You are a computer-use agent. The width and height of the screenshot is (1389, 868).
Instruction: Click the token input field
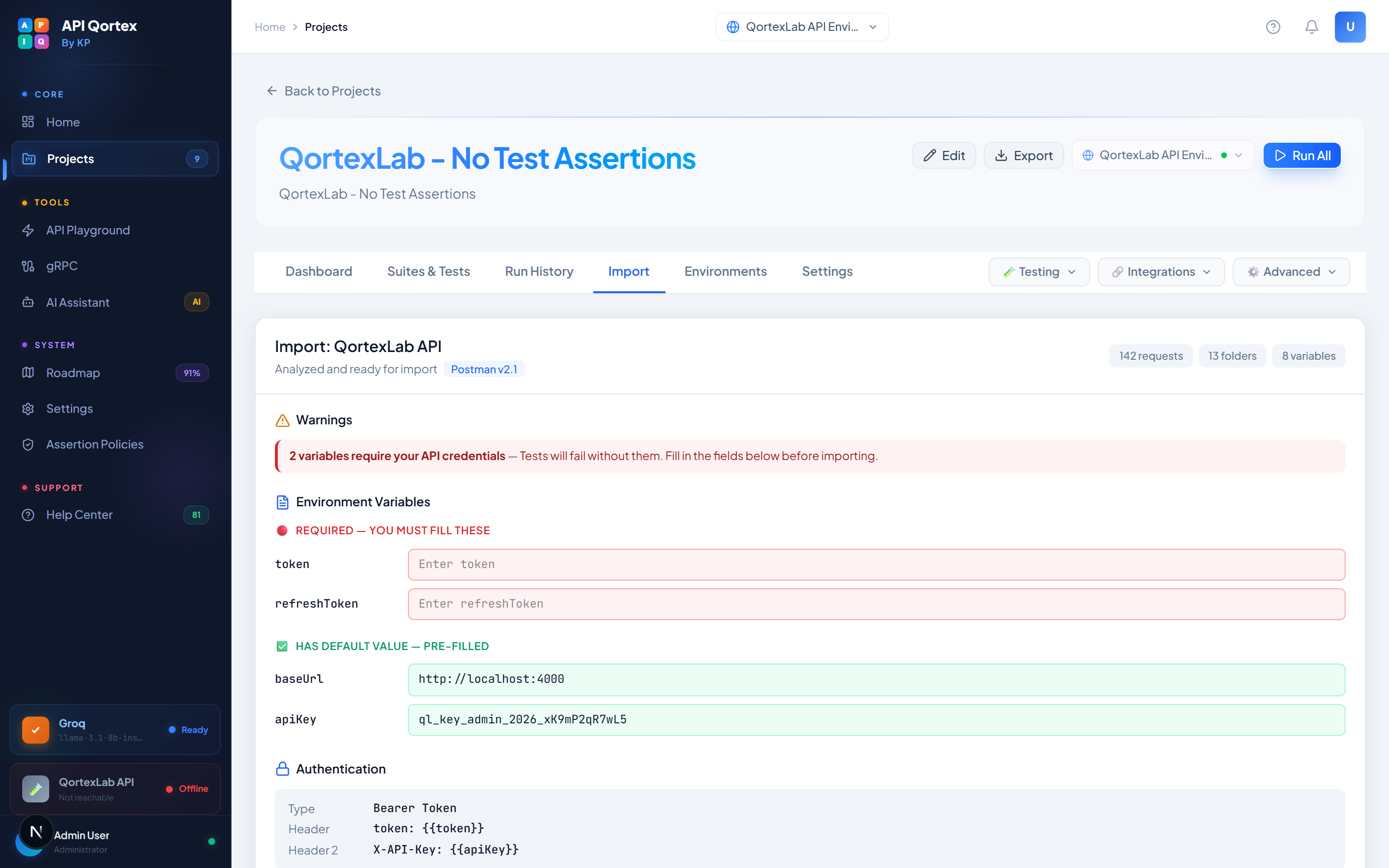click(x=876, y=564)
